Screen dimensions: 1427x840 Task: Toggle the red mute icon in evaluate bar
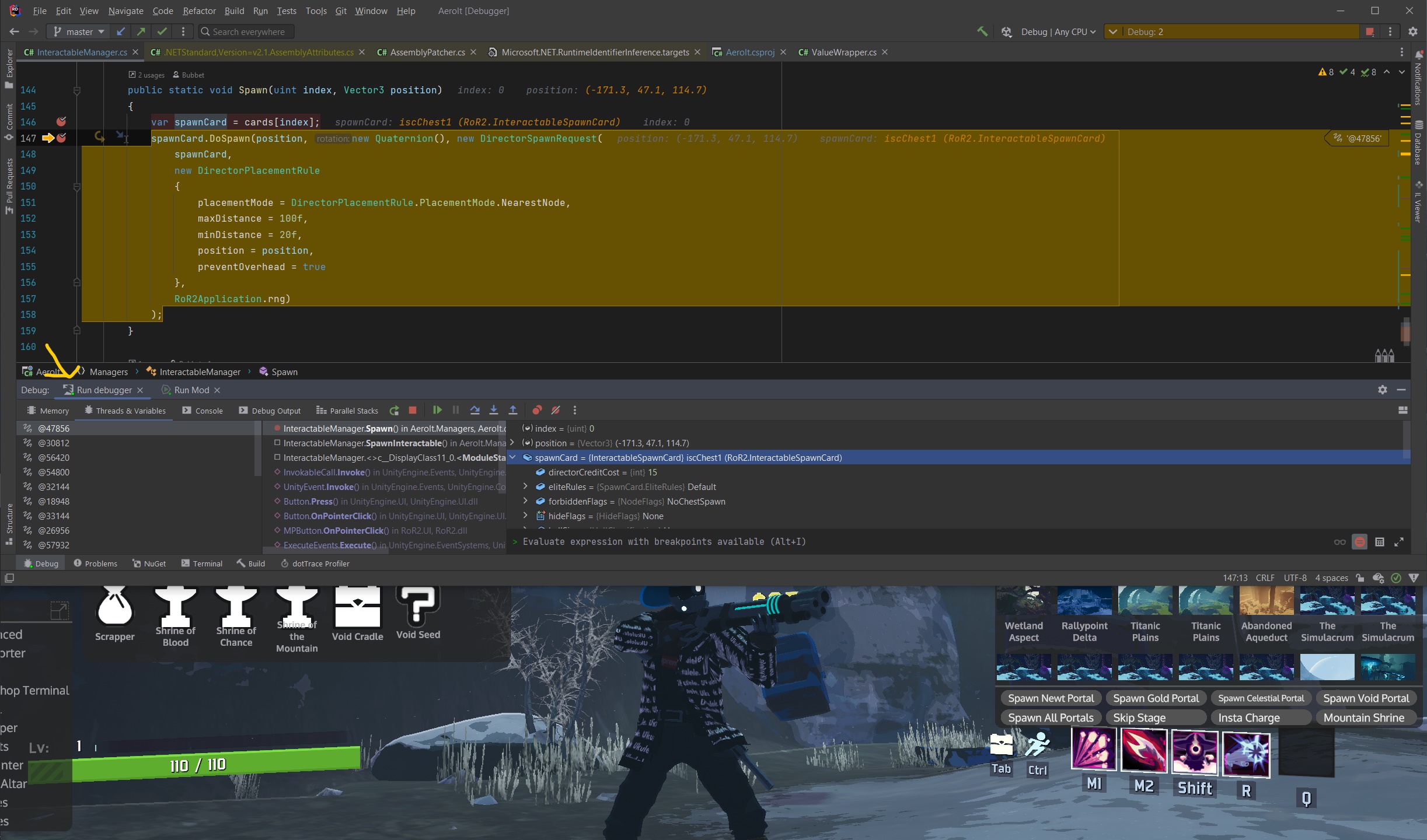[x=1359, y=542]
